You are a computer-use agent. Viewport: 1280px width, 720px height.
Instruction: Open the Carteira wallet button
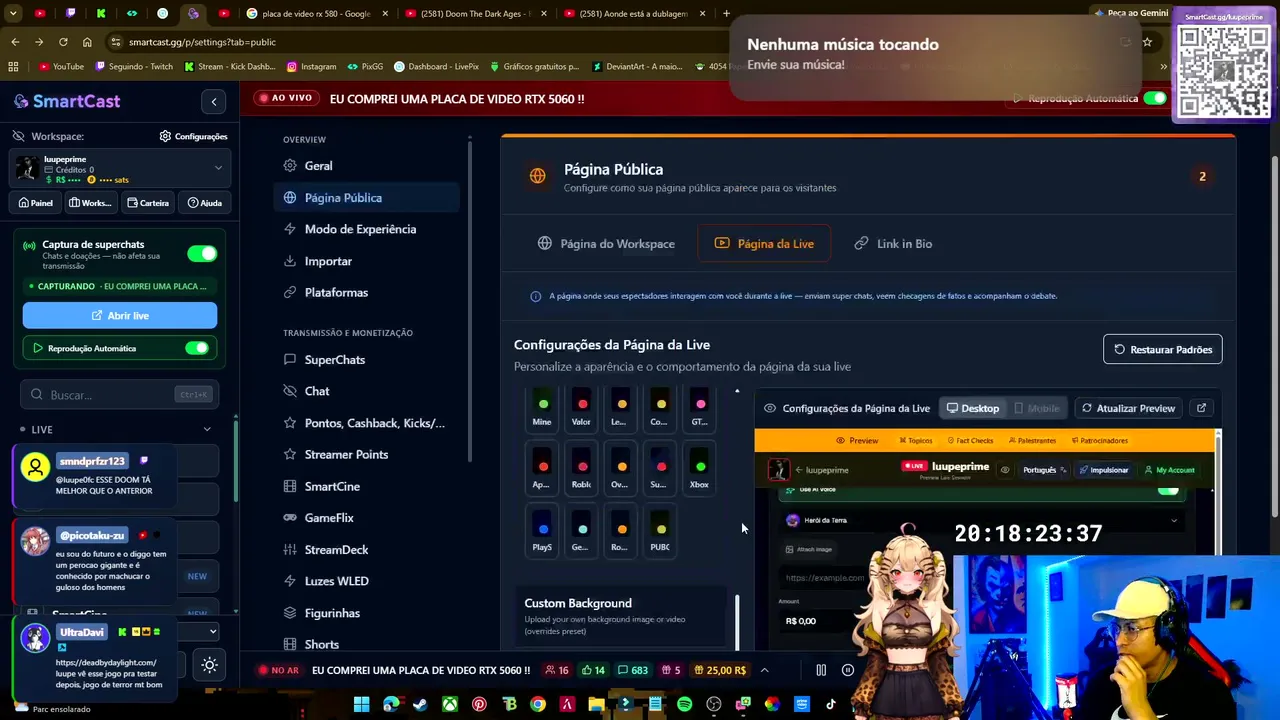(x=148, y=203)
